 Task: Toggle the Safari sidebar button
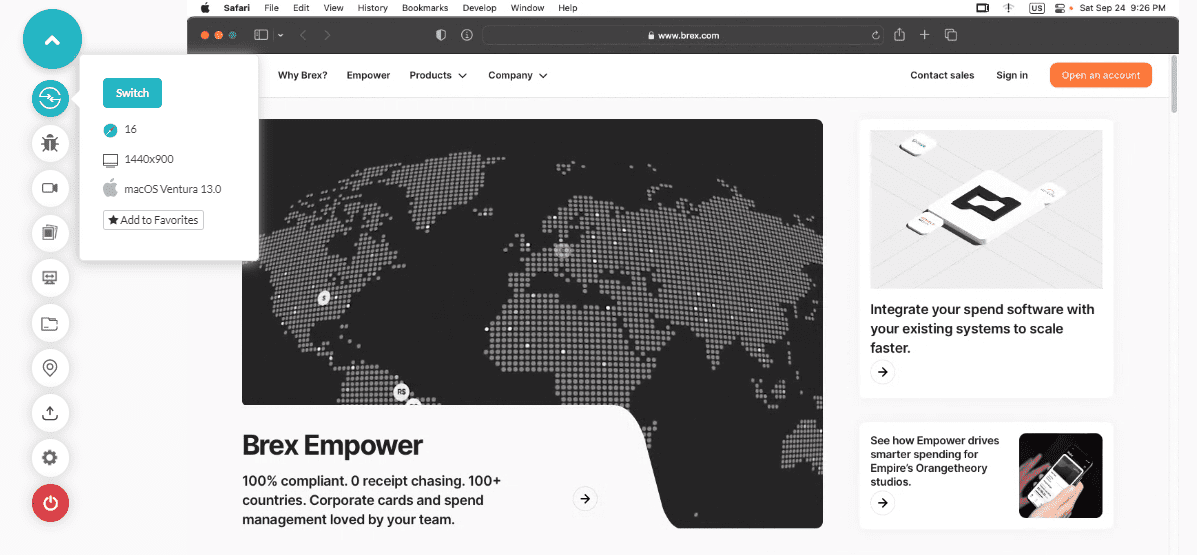[262, 35]
